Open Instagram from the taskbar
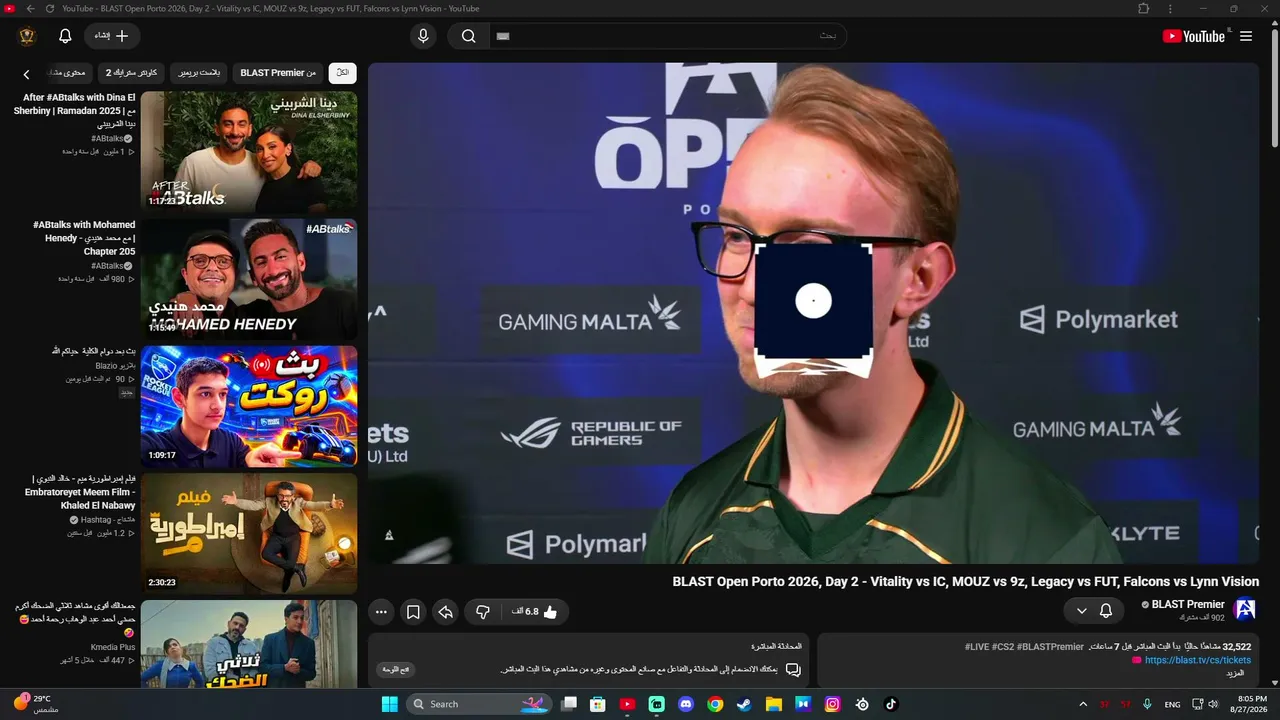 pyautogui.click(x=832, y=704)
